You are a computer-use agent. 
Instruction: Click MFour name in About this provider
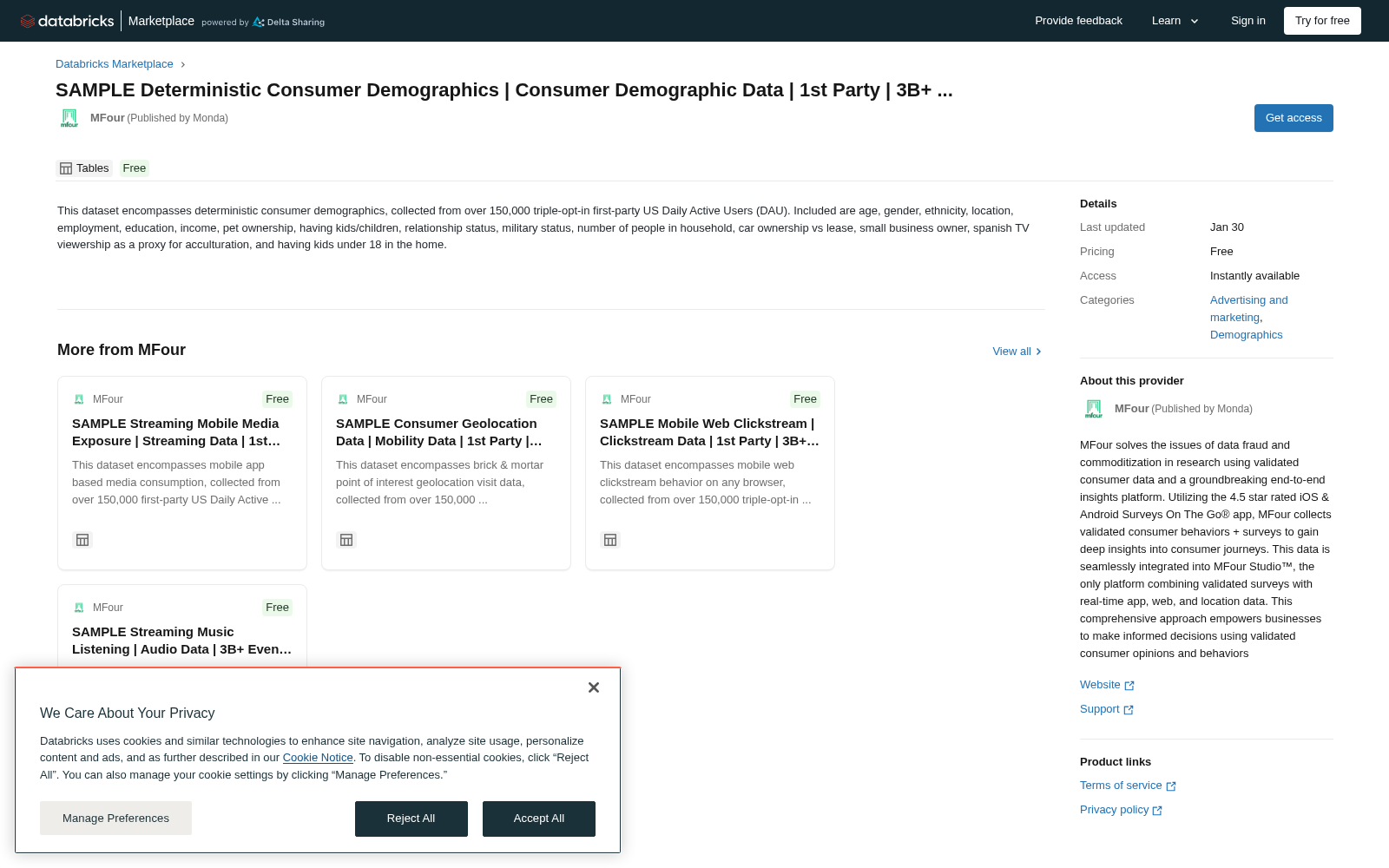pyautogui.click(x=1132, y=409)
